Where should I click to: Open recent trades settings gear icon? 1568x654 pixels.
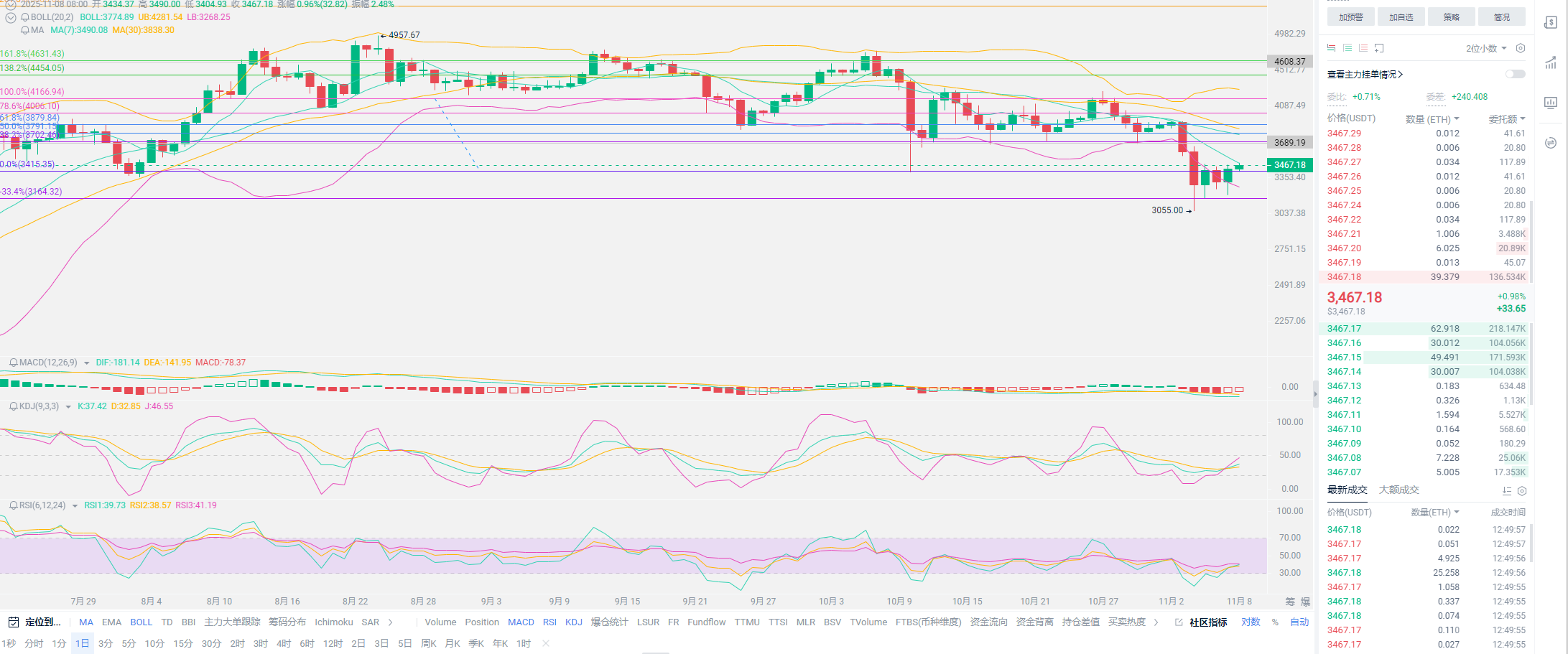[1521, 491]
